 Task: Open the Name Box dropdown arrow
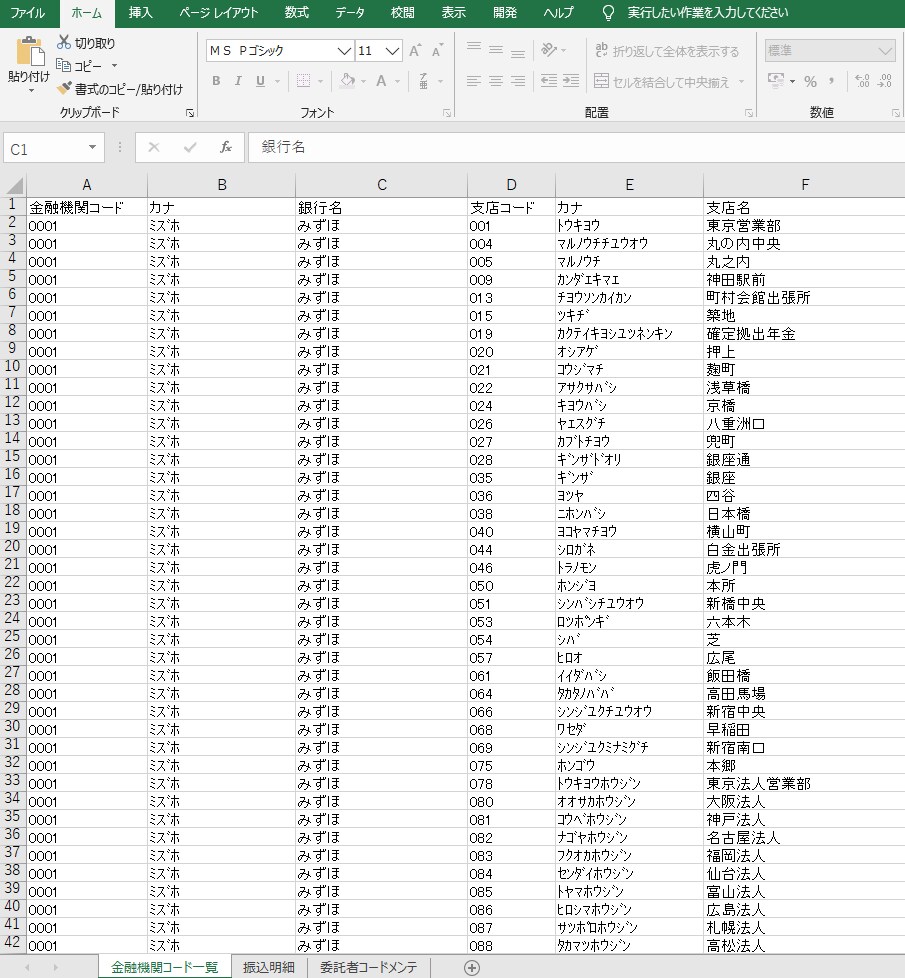(x=92, y=148)
